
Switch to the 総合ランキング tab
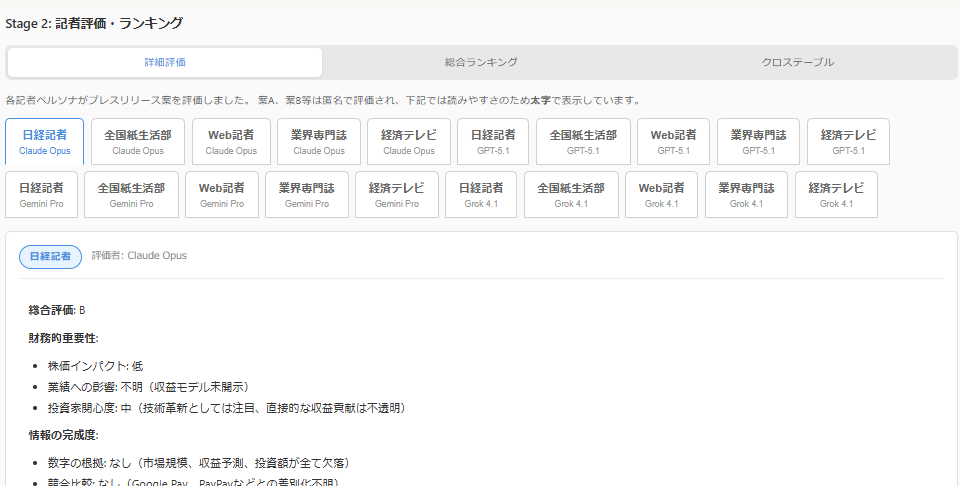click(481, 62)
